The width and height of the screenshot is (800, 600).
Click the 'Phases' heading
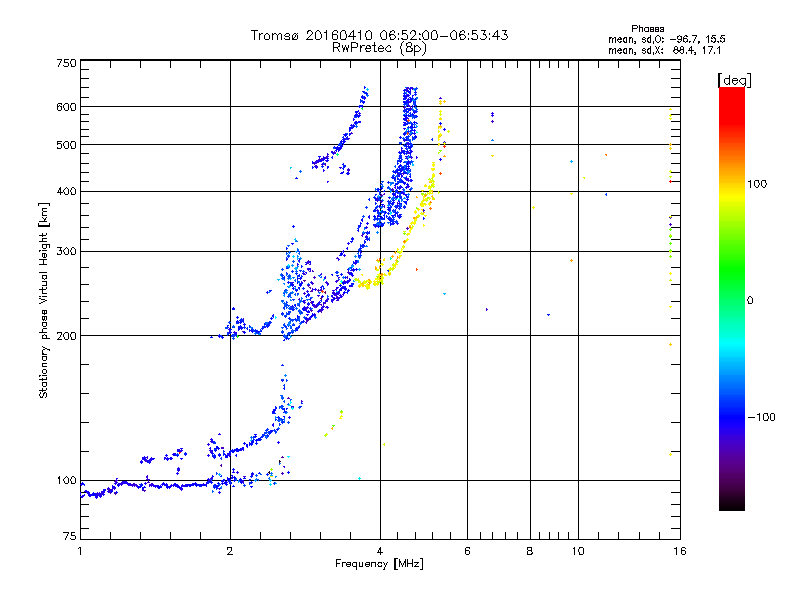(x=647, y=29)
